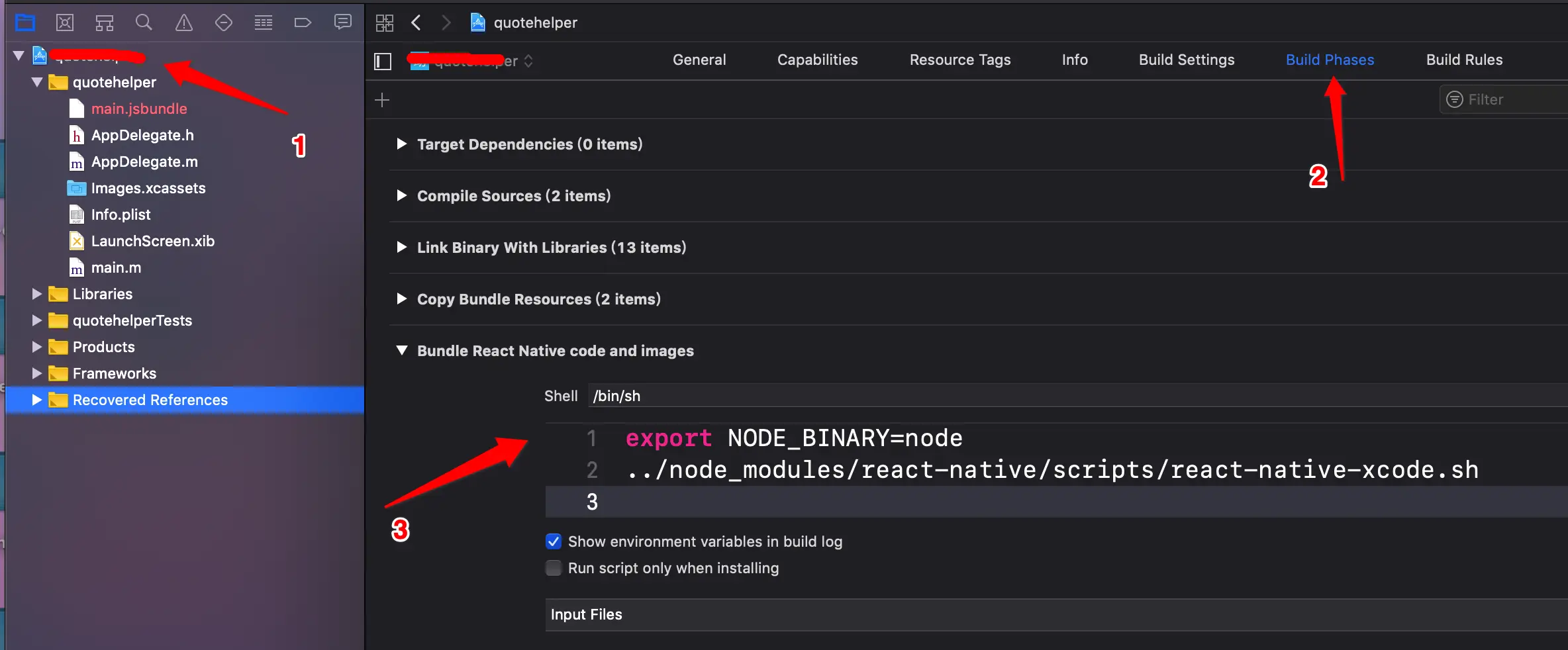Open AppDelegate.m source file
Image resolution: width=1568 pixels, height=650 pixels.
144,162
